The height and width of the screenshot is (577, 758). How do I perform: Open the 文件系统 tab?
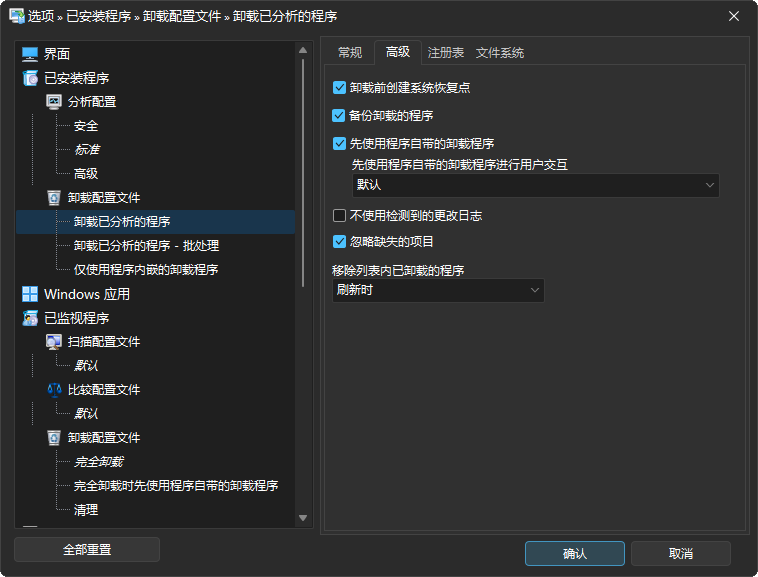coord(500,53)
